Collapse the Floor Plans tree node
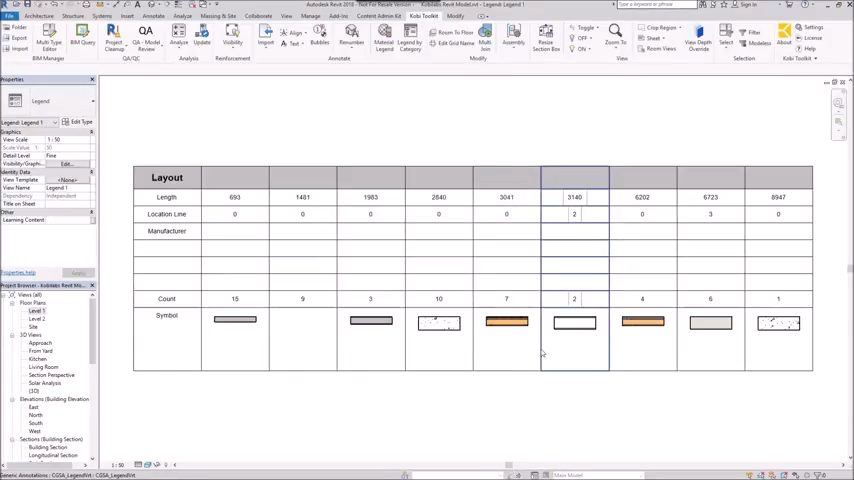The width and height of the screenshot is (854, 480). [12, 303]
